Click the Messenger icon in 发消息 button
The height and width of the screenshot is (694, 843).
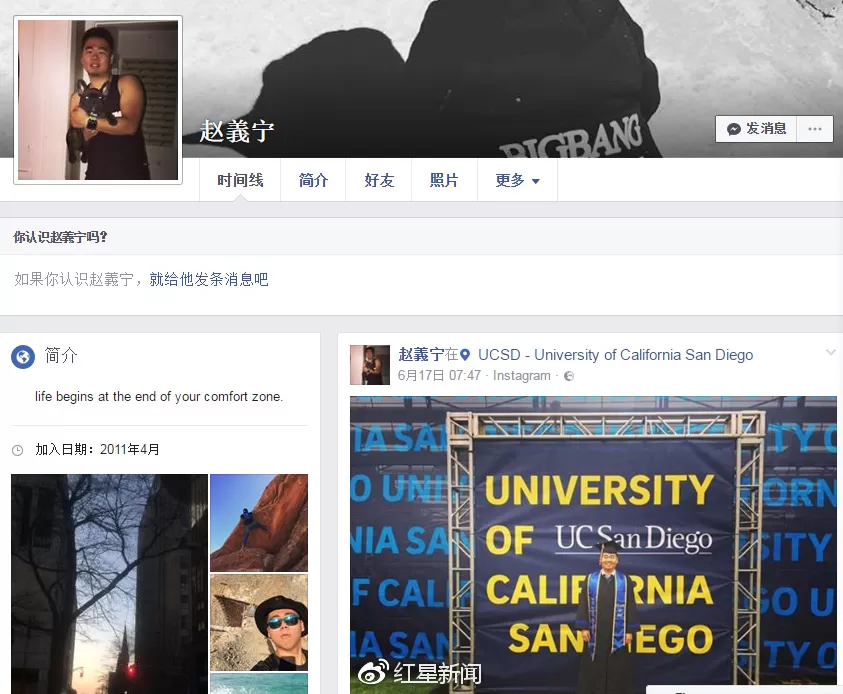734,129
